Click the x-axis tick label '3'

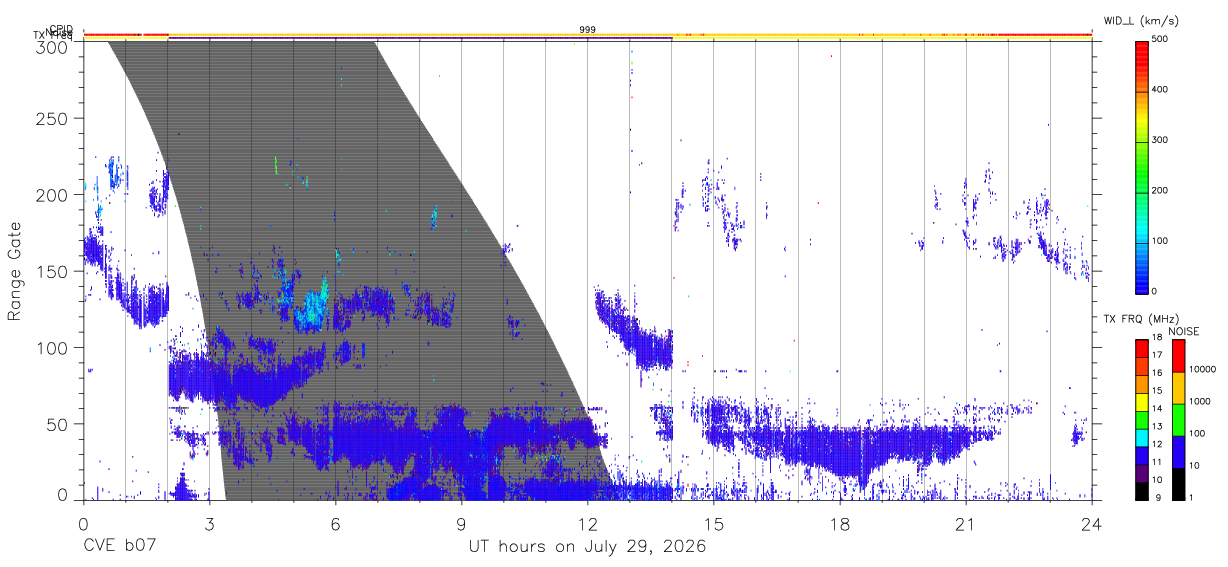coord(209,523)
